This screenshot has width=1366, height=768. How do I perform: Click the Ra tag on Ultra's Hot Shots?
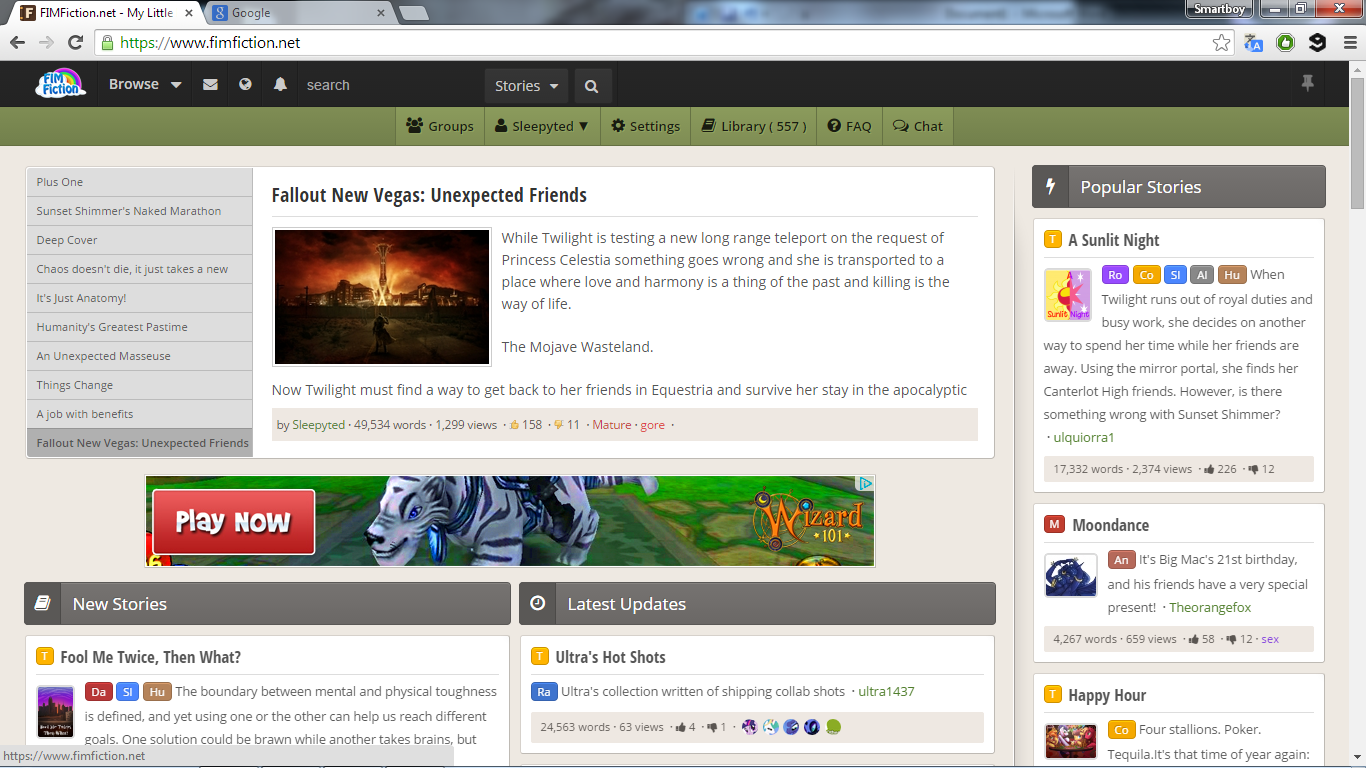(544, 692)
